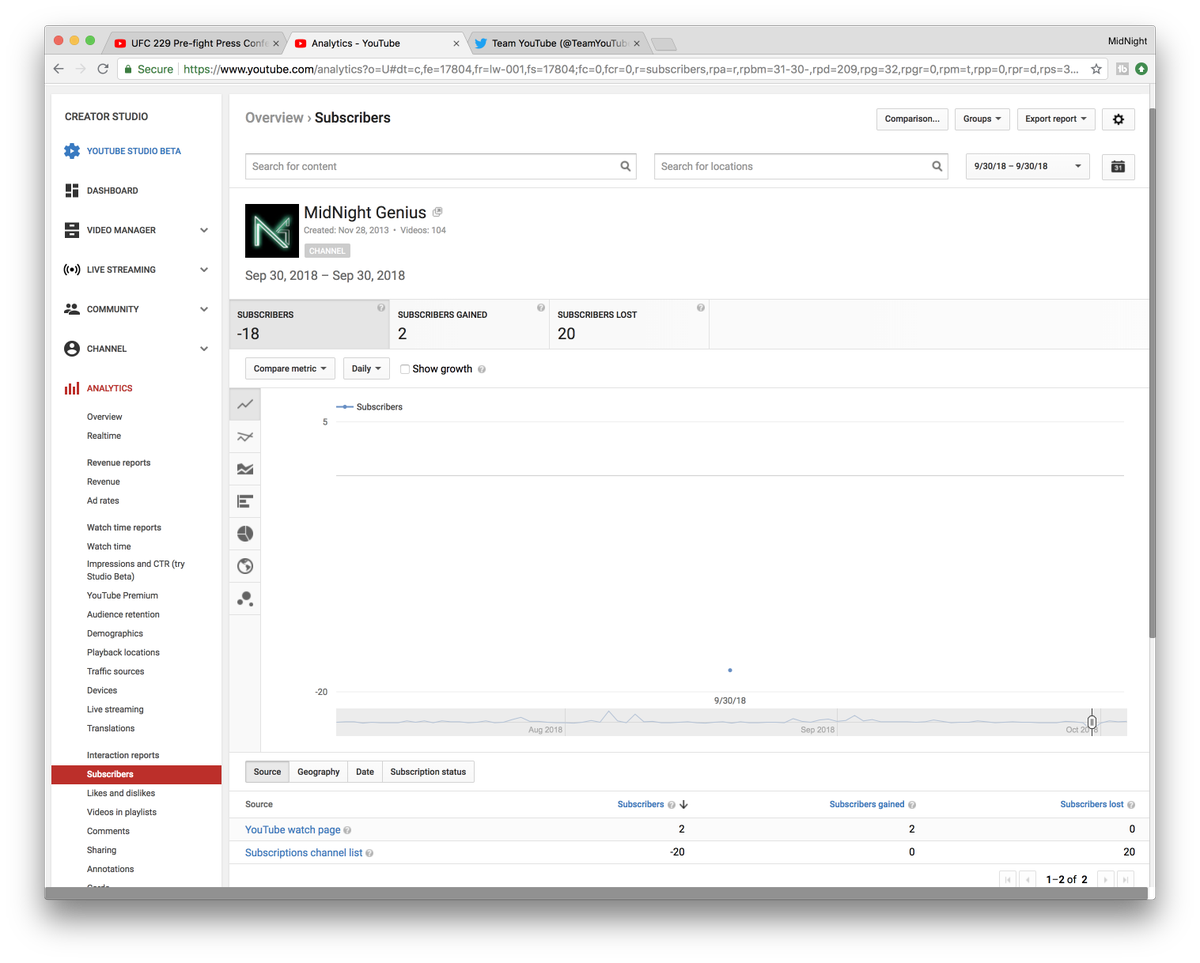The width and height of the screenshot is (1200, 963).
Task: Select the multi-line chart icon
Action: [x=245, y=437]
